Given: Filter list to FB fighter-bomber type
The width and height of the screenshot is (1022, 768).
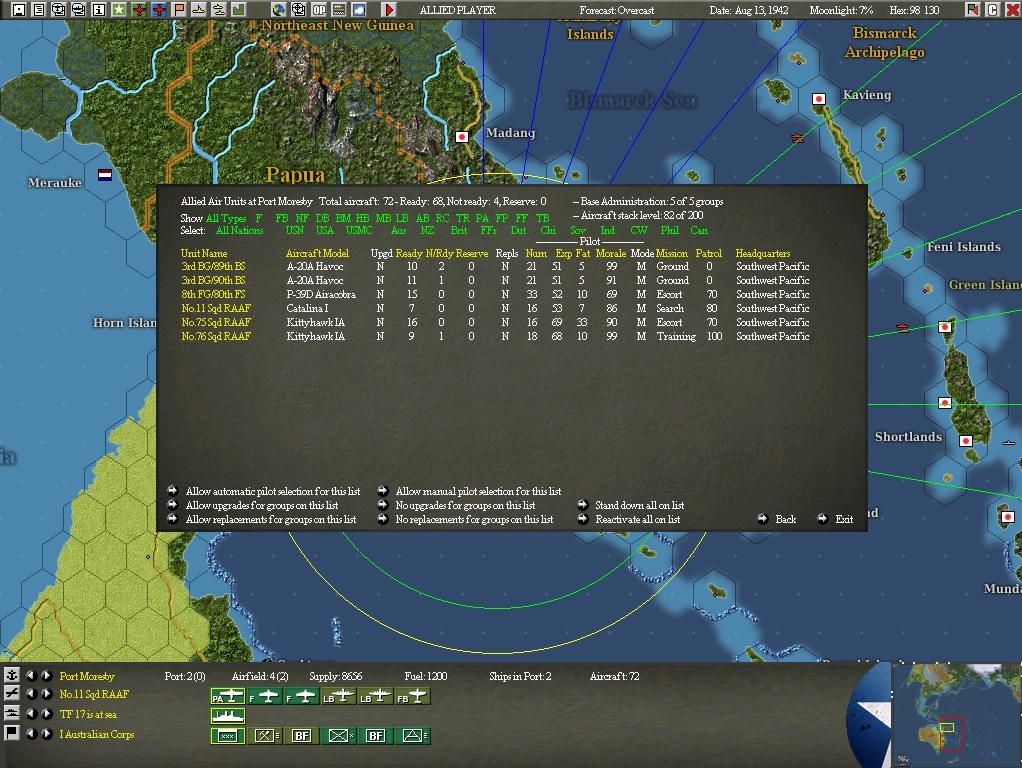Looking at the screenshot, I should point(282,218).
